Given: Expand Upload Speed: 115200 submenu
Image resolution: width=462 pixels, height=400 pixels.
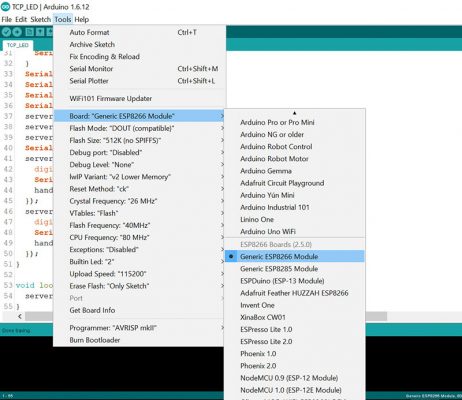Looking at the screenshot, I should click(139, 274).
